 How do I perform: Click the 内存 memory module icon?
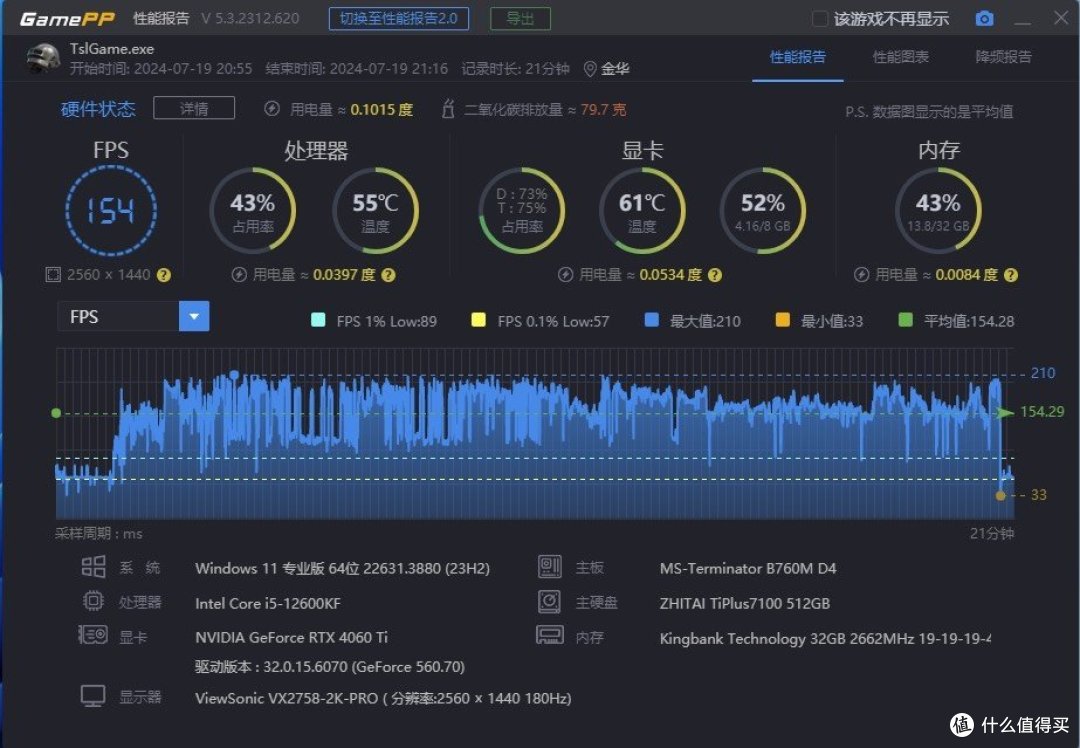550,634
